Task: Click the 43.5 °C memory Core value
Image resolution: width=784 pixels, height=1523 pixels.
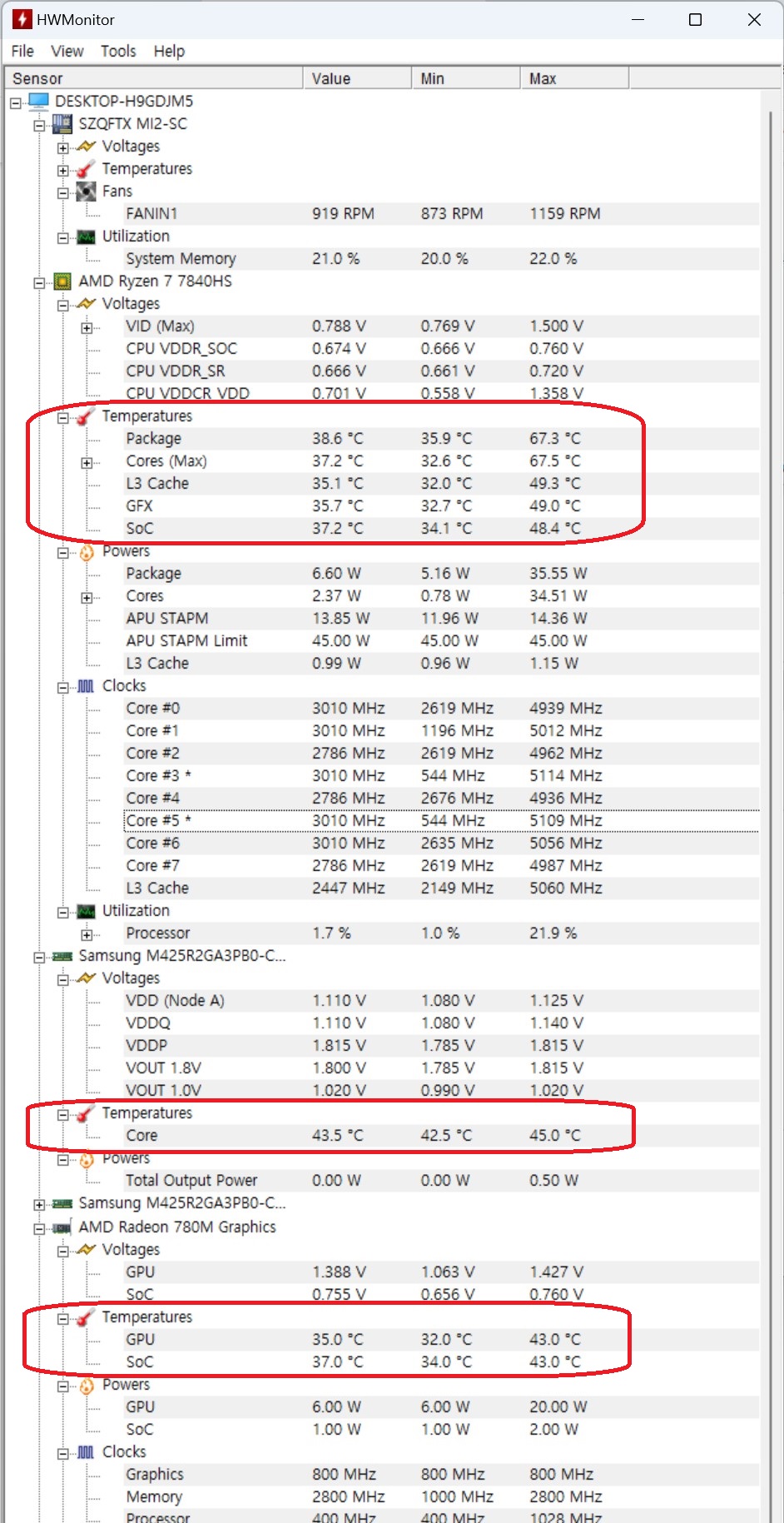Action: tap(338, 1136)
